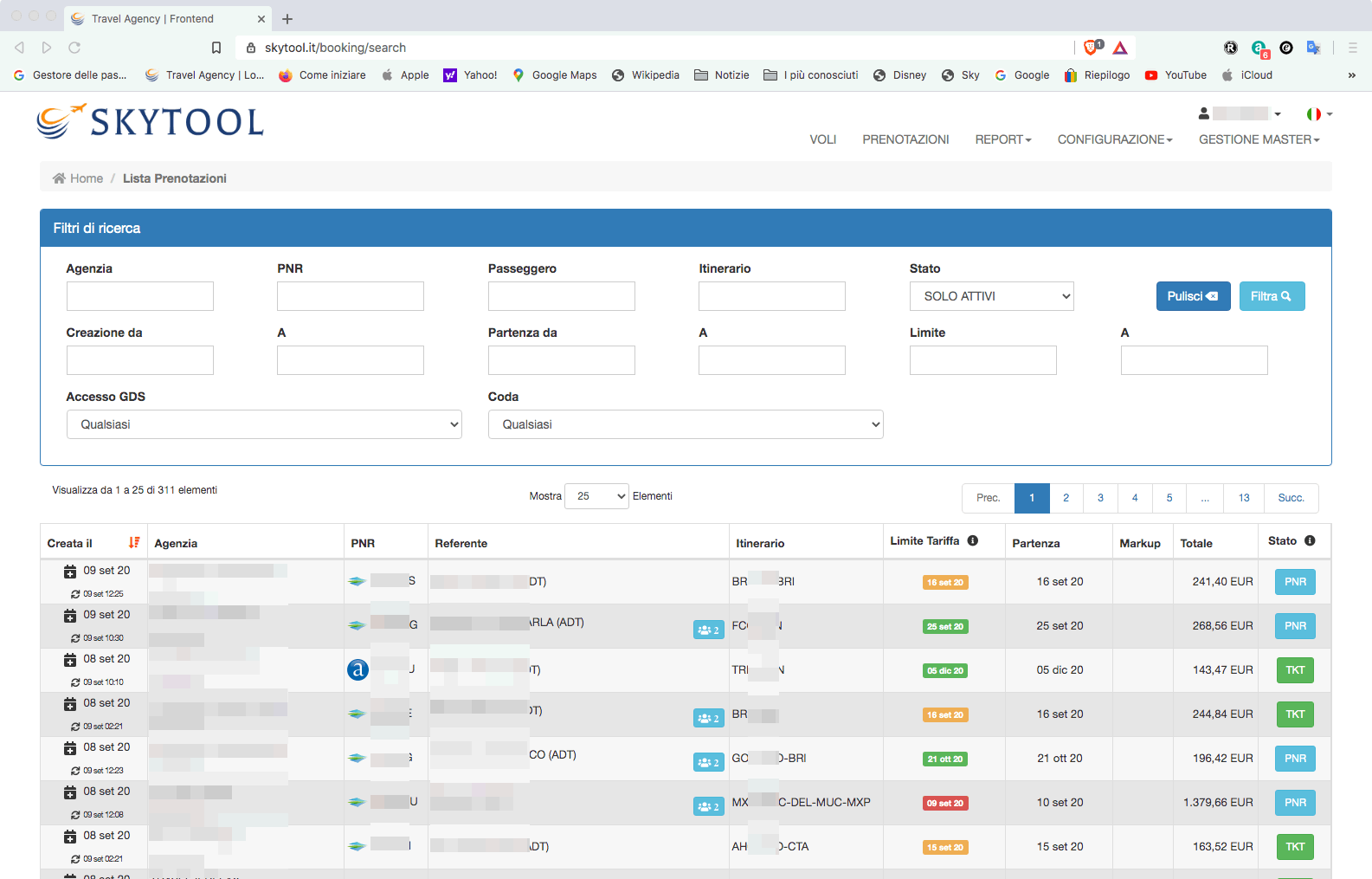
Task: Click the passengers group badge in second row
Action: pos(708,630)
